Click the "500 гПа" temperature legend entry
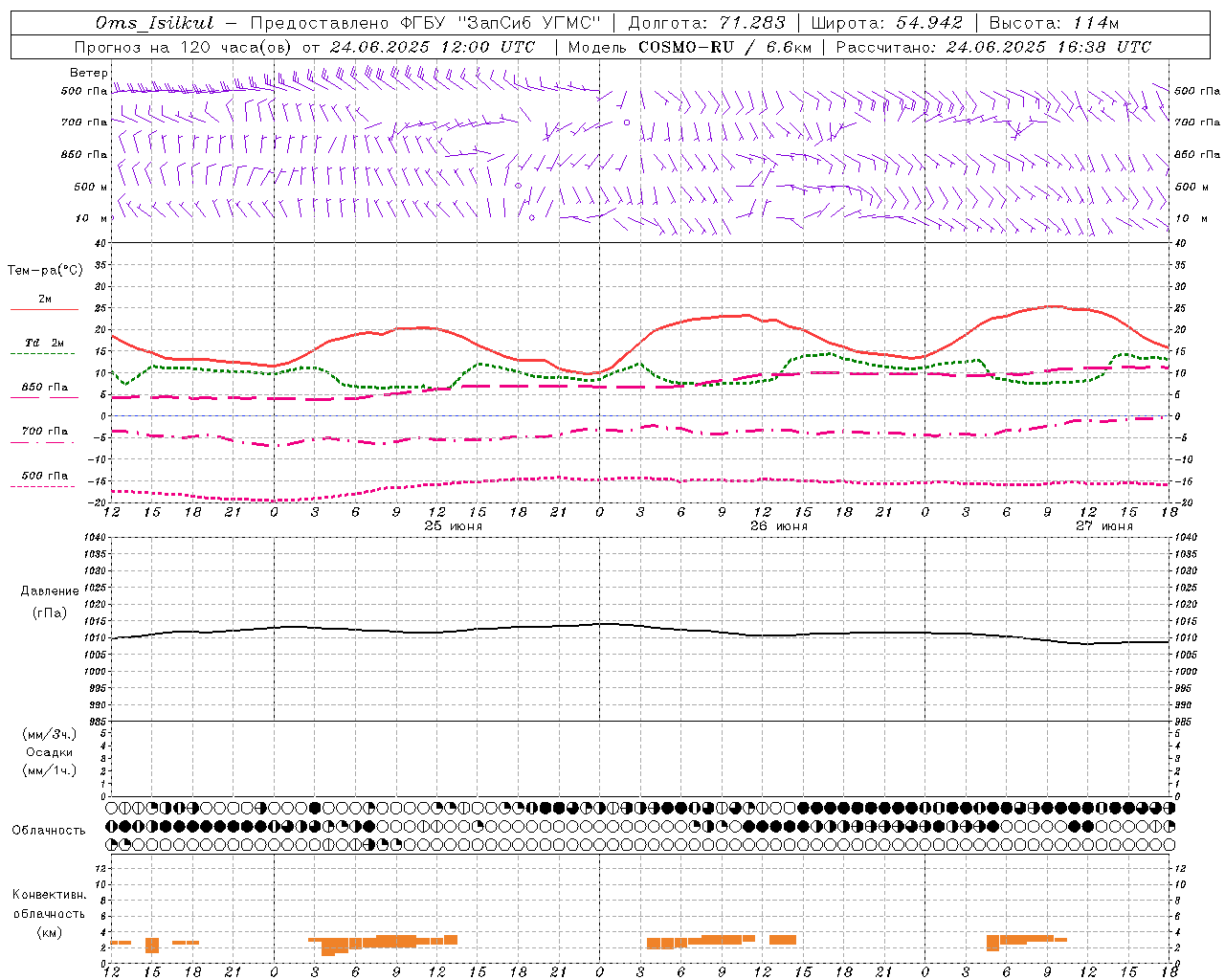1225x980 pixels. click(44, 479)
